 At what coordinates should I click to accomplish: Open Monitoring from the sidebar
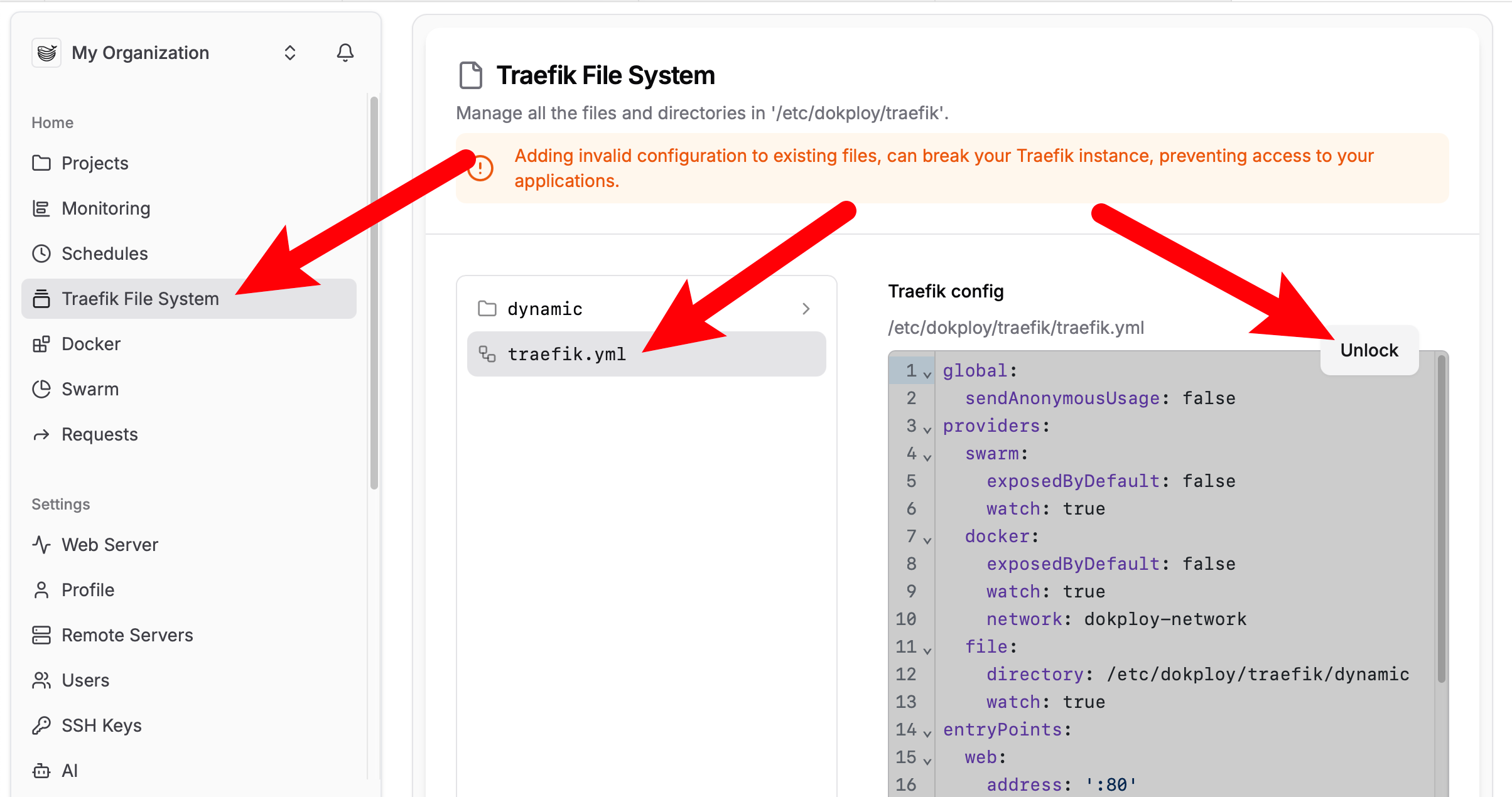(105, 208)
